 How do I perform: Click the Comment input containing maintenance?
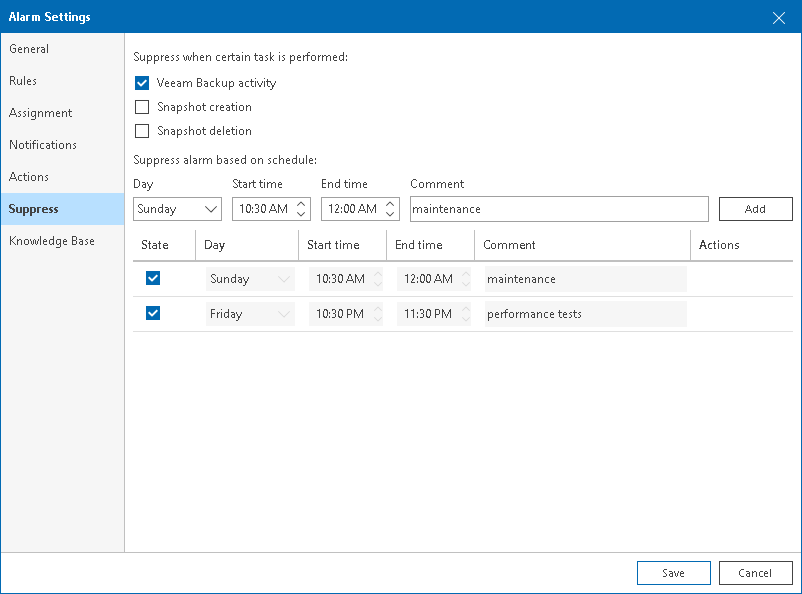(x=558, y=209)
